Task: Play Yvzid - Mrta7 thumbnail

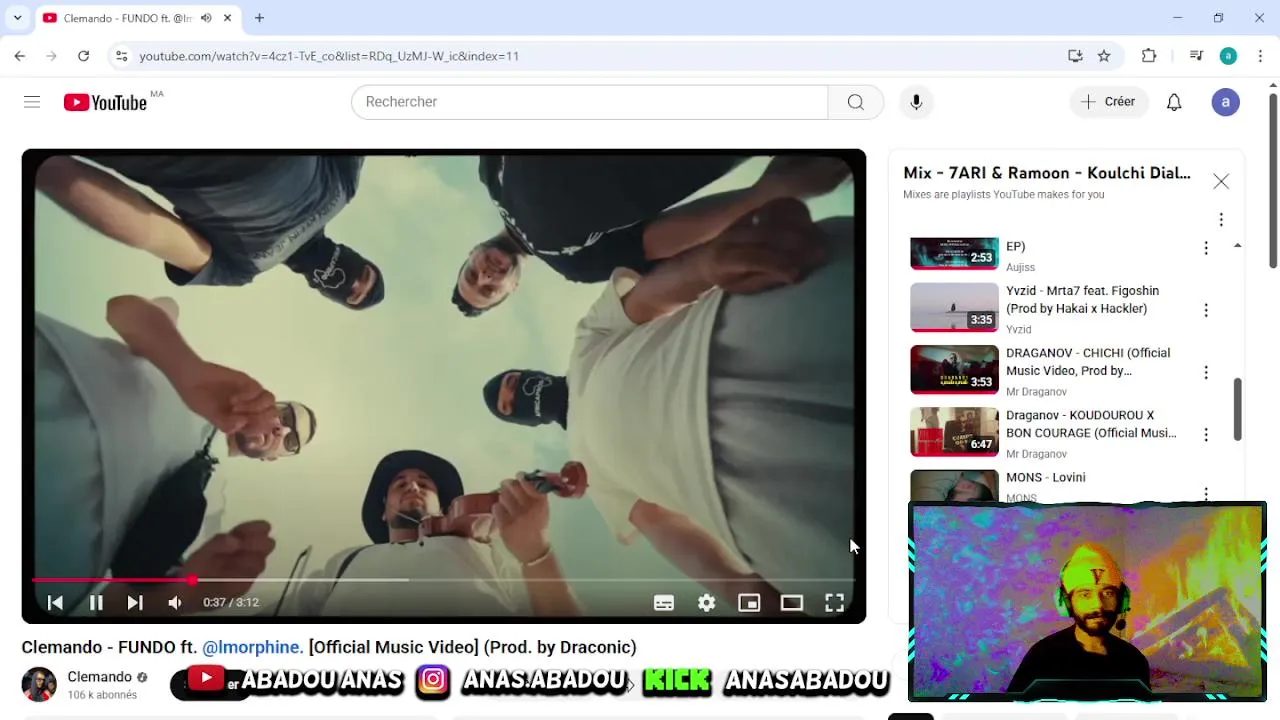Action: pyautogui.click(x=954, y=307)
